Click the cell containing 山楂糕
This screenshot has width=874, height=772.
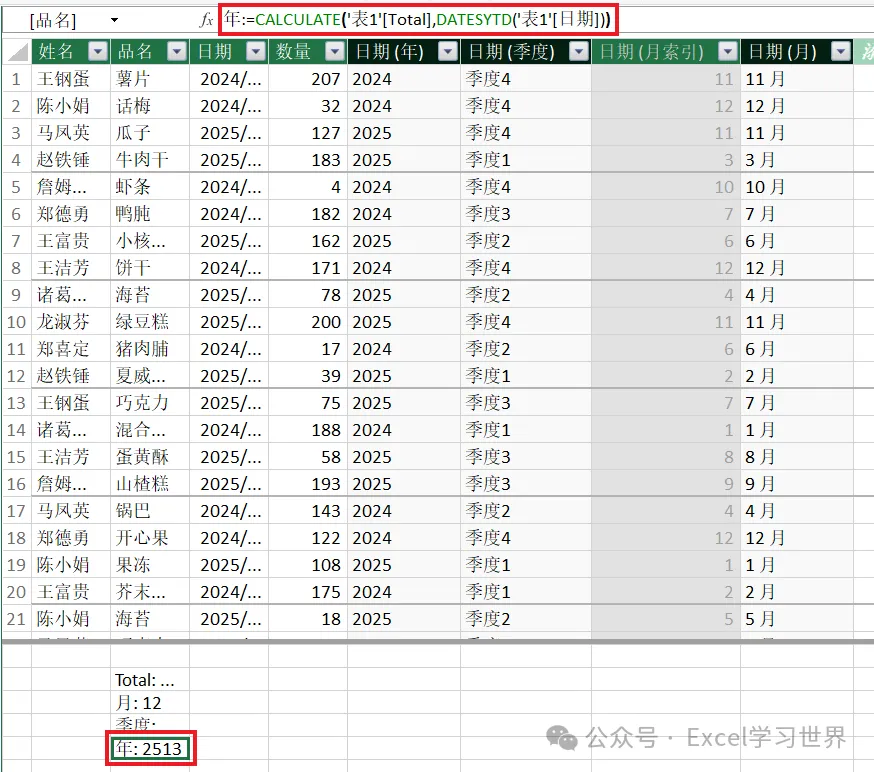click(x=150, y=484)
